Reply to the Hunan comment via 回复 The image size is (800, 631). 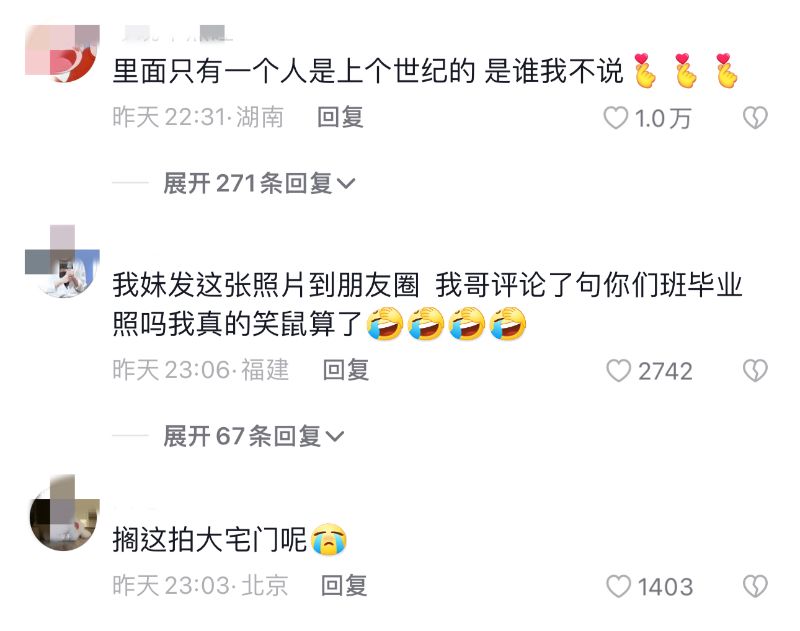point(340,117)
